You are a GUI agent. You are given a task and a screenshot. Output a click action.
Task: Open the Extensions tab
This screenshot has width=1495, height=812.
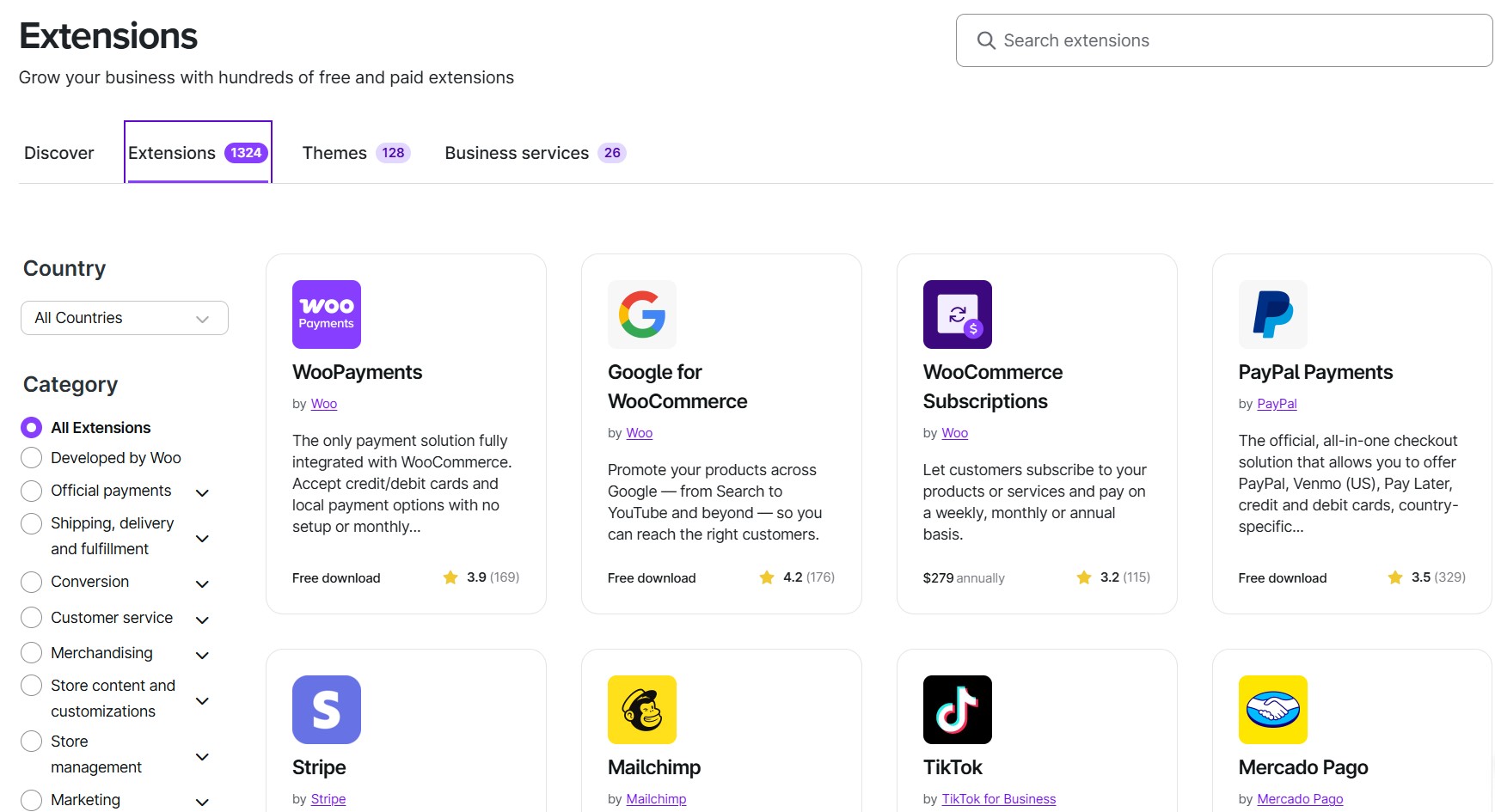tap(199, 152)
